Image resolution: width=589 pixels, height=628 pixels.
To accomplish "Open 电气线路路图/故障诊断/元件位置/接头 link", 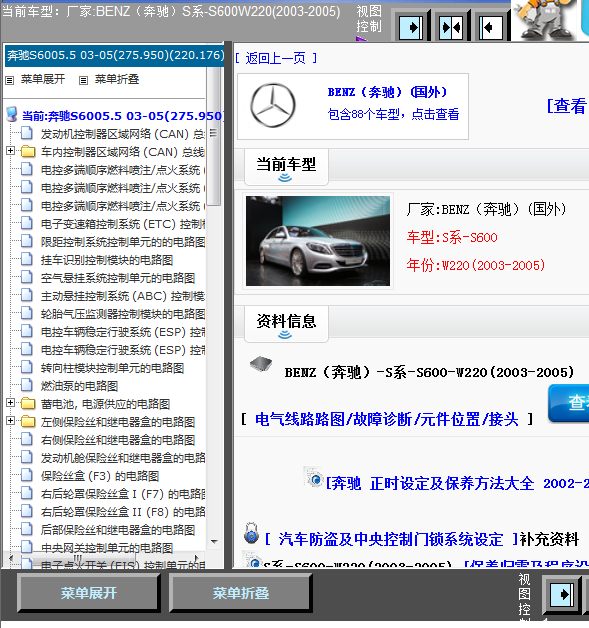I will 387,419.
